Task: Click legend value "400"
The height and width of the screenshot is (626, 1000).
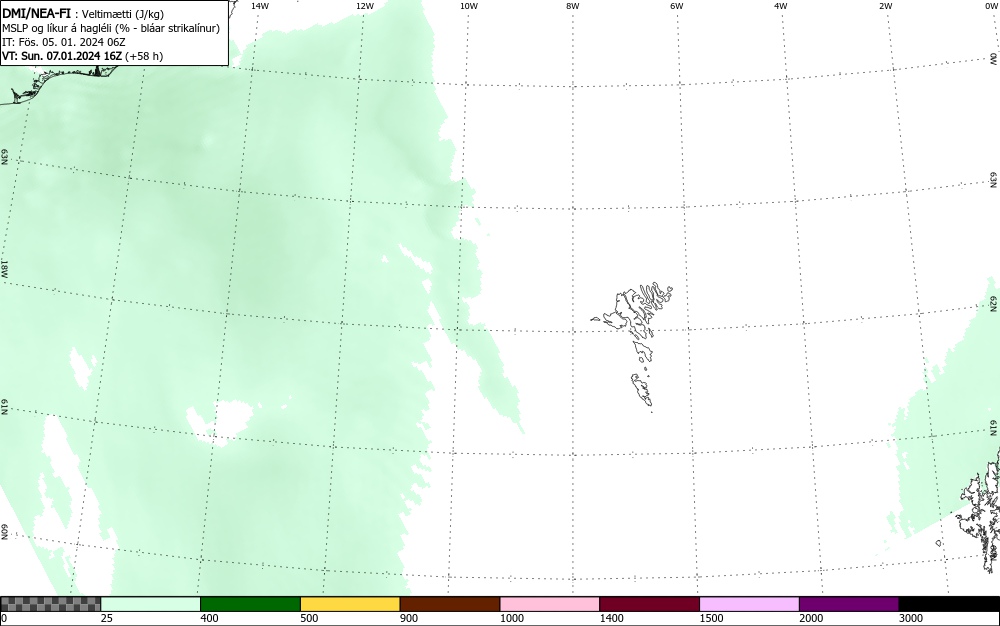Action: coord(209,618)
